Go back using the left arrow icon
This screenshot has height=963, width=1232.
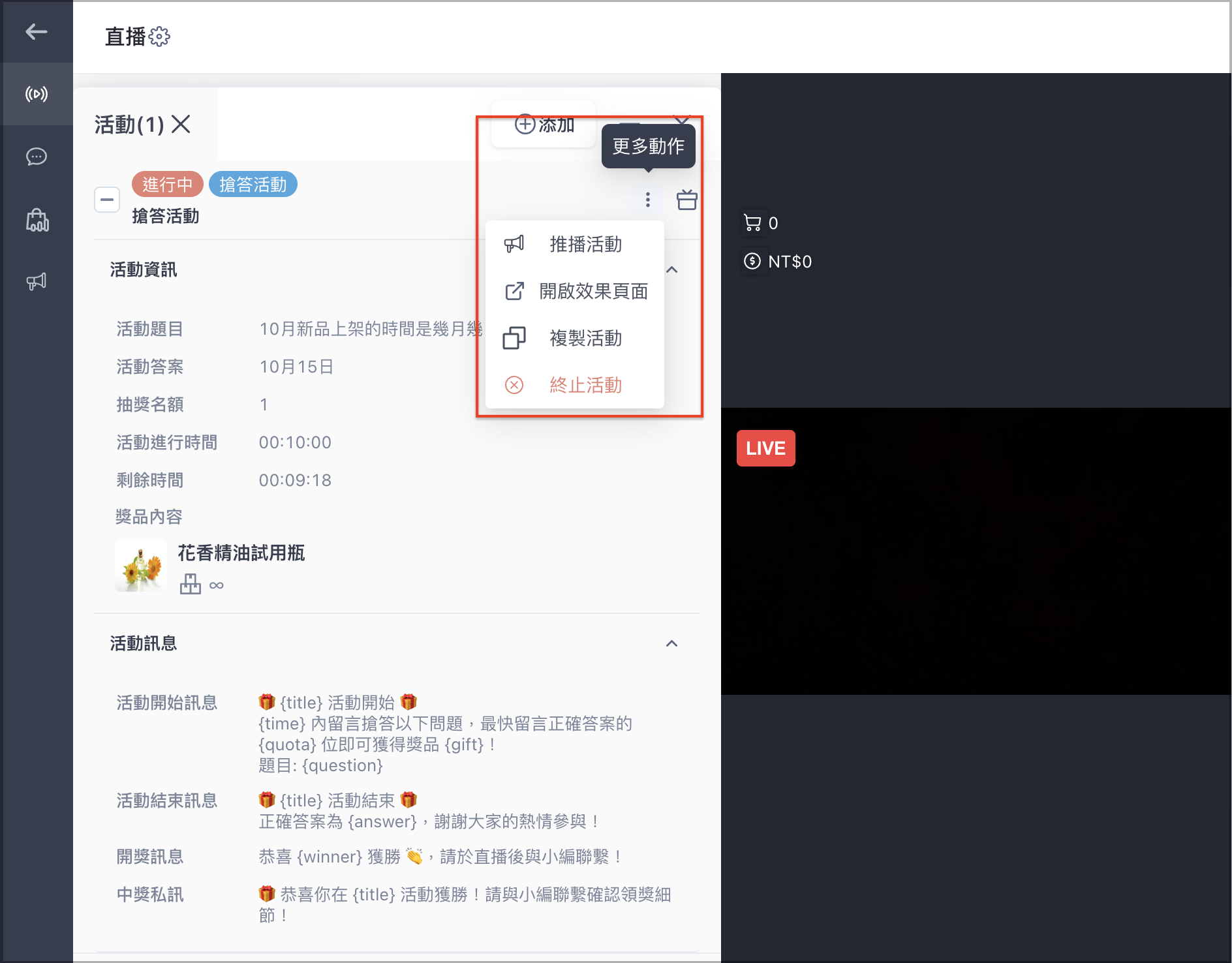pyautogui.click(x=37, y=31)
